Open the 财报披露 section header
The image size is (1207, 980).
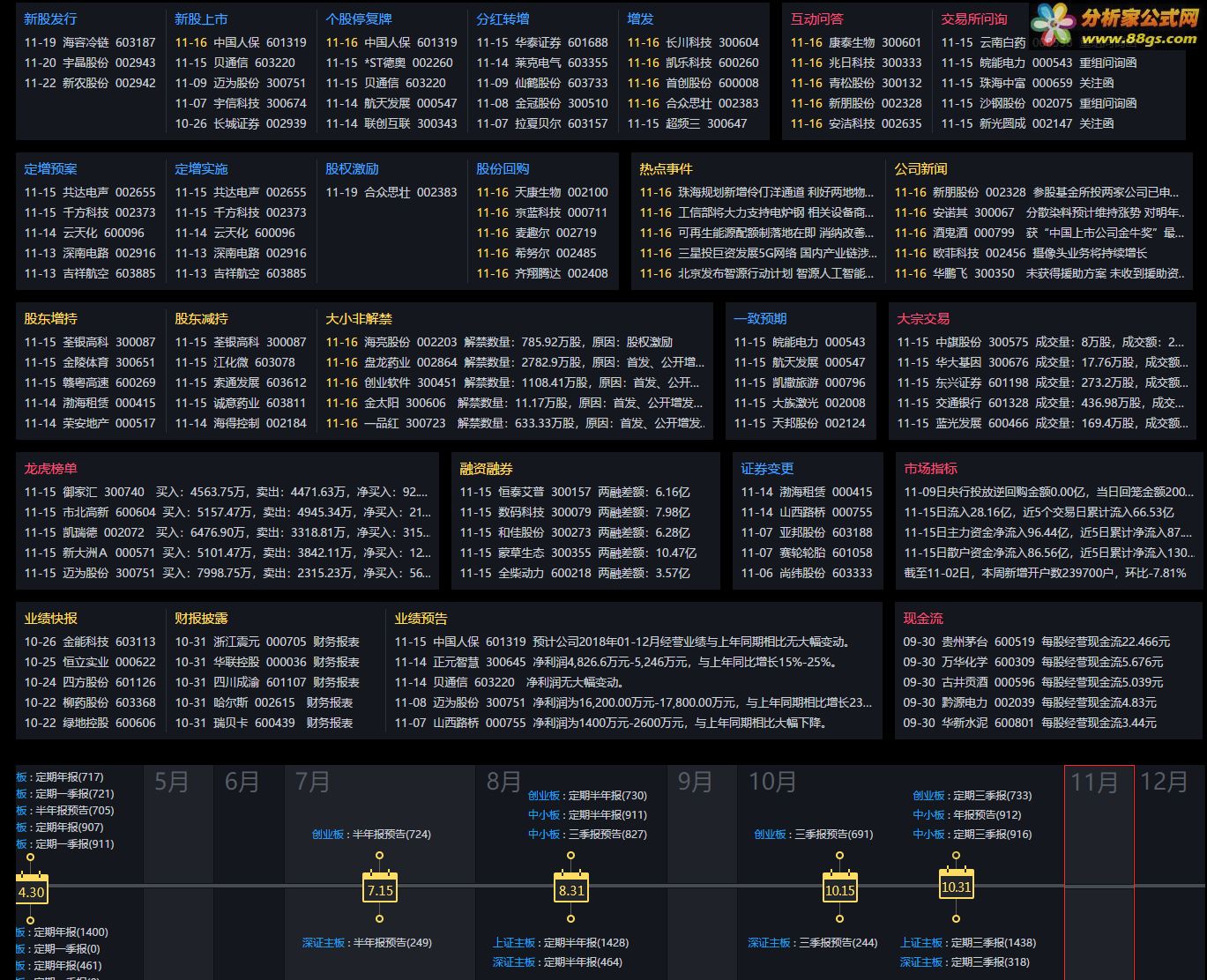coord(201,618)
